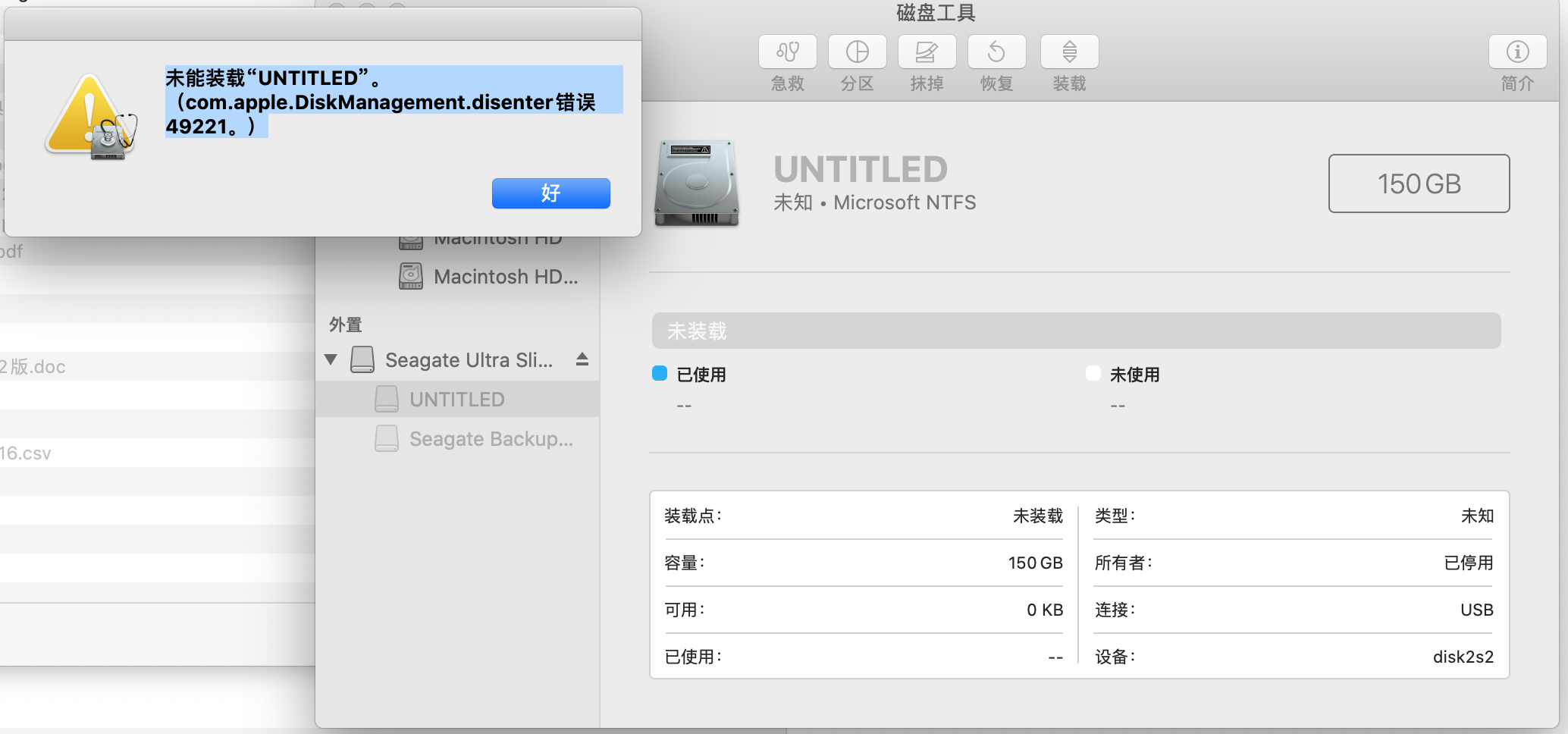Screen dimensions: 1568x734
Task: Click the 未装载 usage bar
Action: (1075, 331)
